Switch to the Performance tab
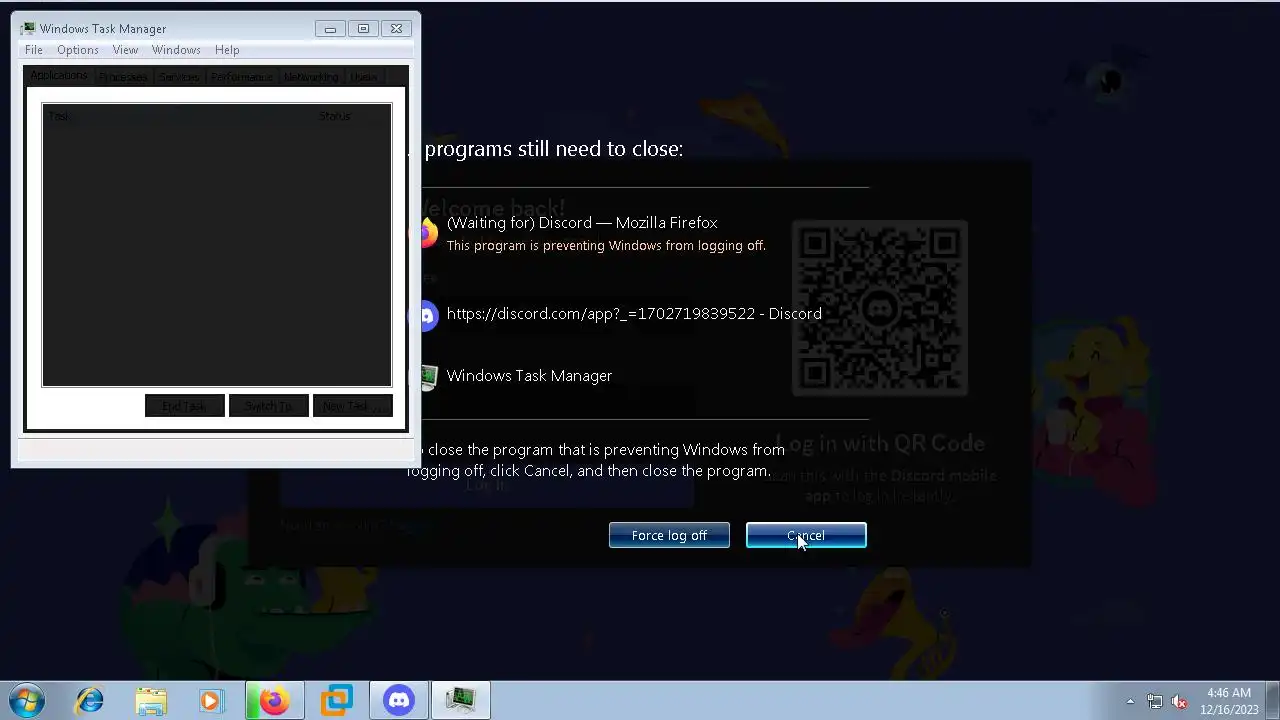Image resolution: width=1280 pixels, height=720 pixels. [x=241, y=77]
